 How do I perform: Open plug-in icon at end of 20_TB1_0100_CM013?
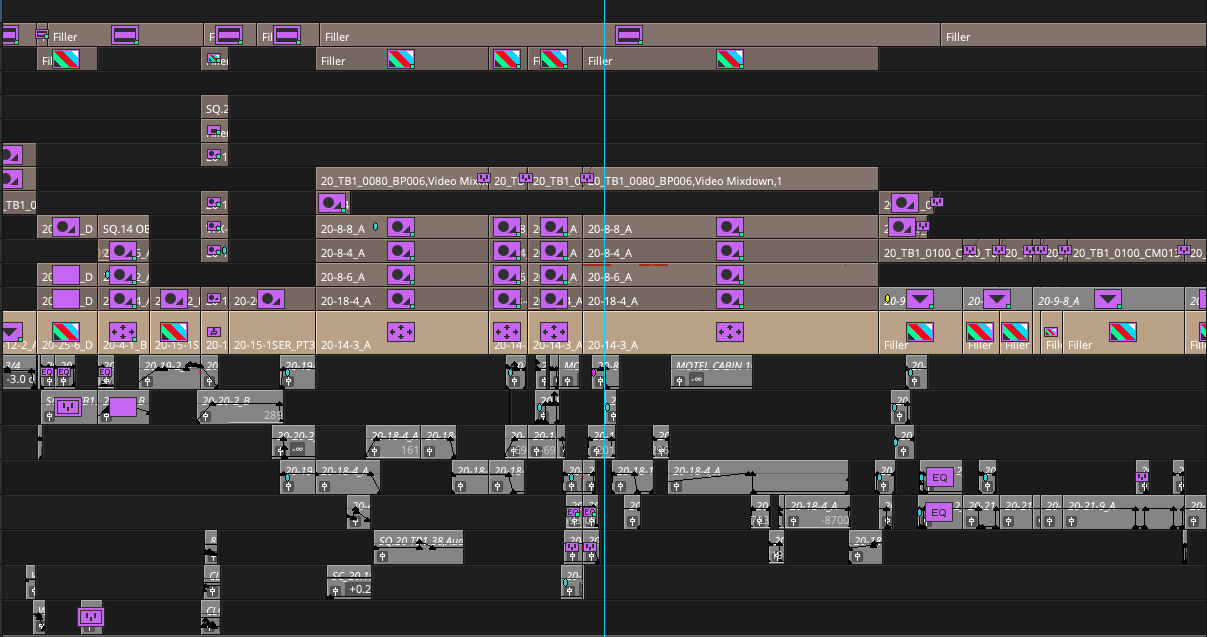point(1185,249)
